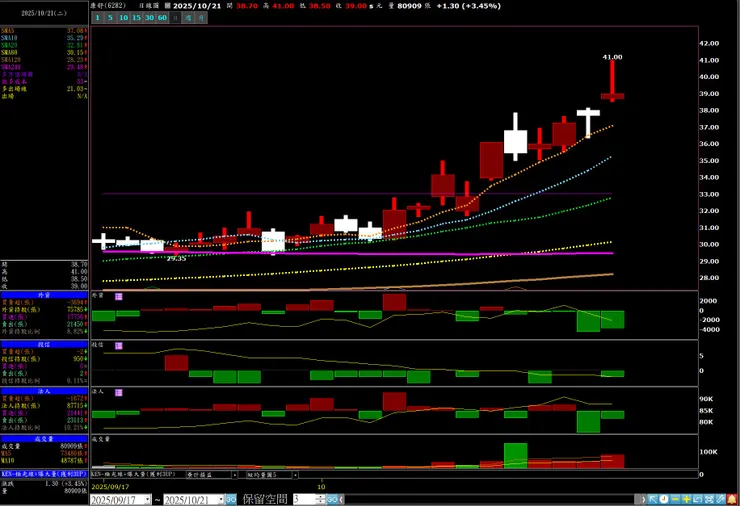The height and width of the screenshot is (506, 740).
Task: Click the 2025/10/21 date label in top-left panel
Action: click(44, 13)
